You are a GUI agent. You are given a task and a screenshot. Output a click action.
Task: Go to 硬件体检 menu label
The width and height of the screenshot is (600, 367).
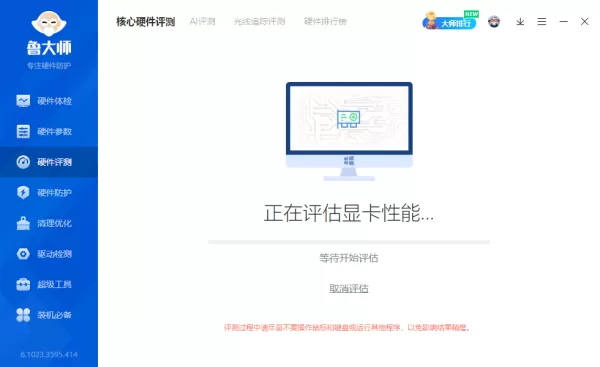pyautogui.click(x=54, y=101)
